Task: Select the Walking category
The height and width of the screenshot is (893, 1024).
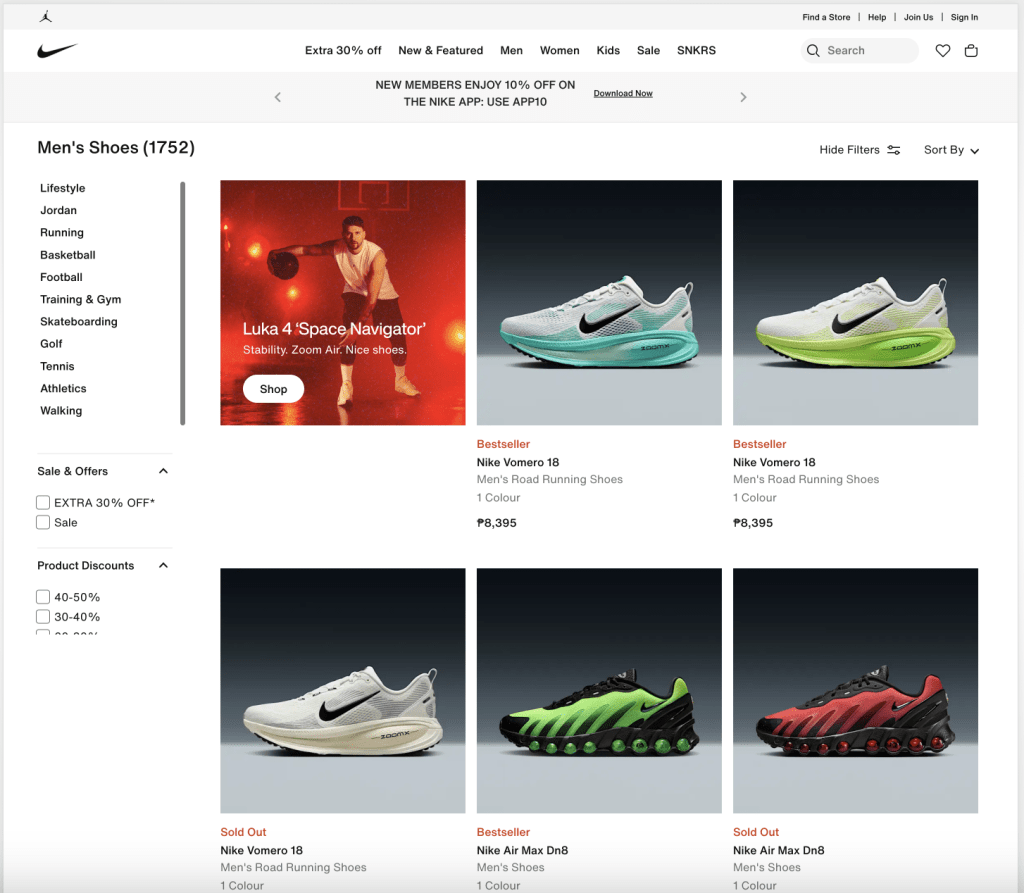Action: tap(61, 410)
